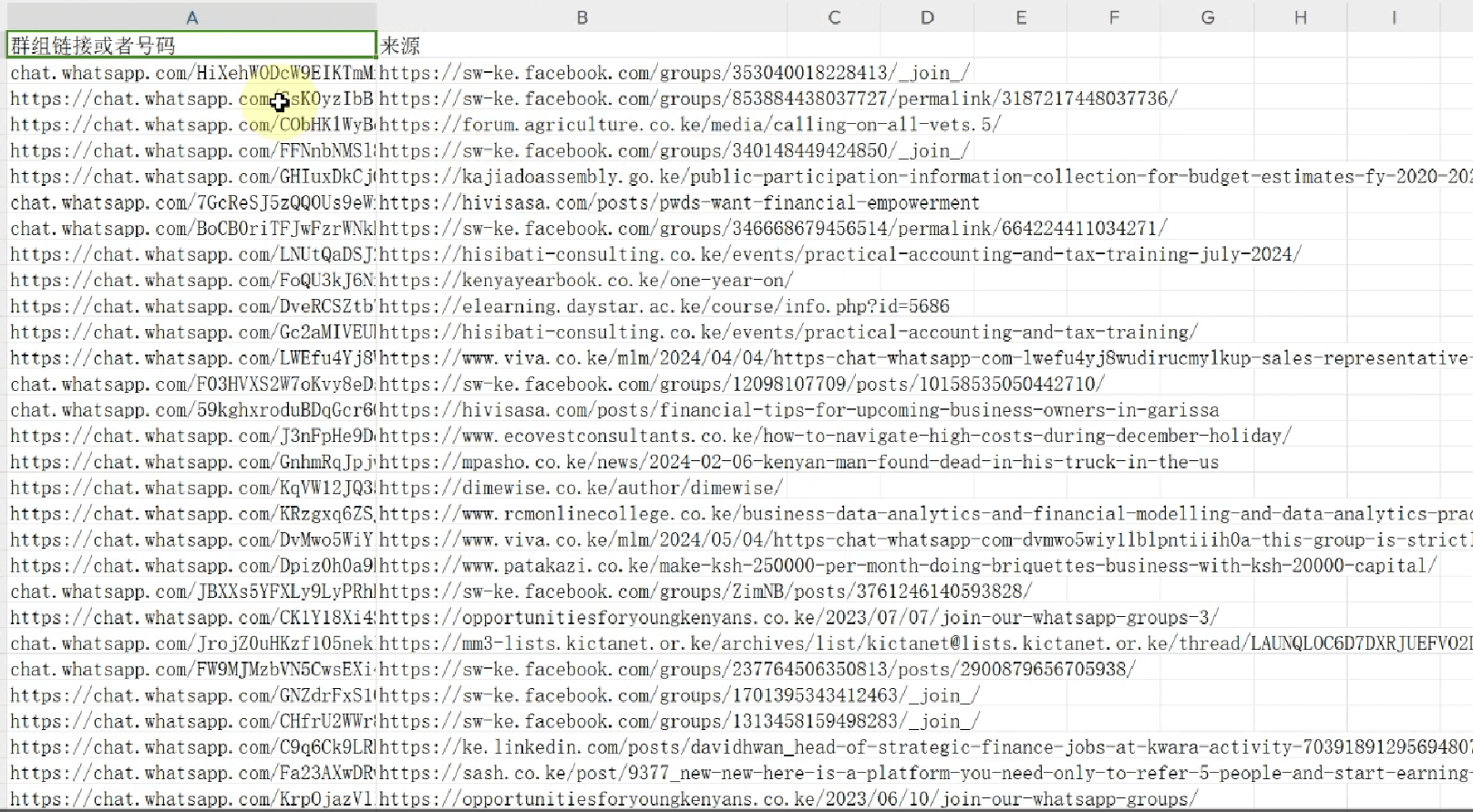Select column A header
The height and width of the screenshot is (812, 1473).
(191, 16)
